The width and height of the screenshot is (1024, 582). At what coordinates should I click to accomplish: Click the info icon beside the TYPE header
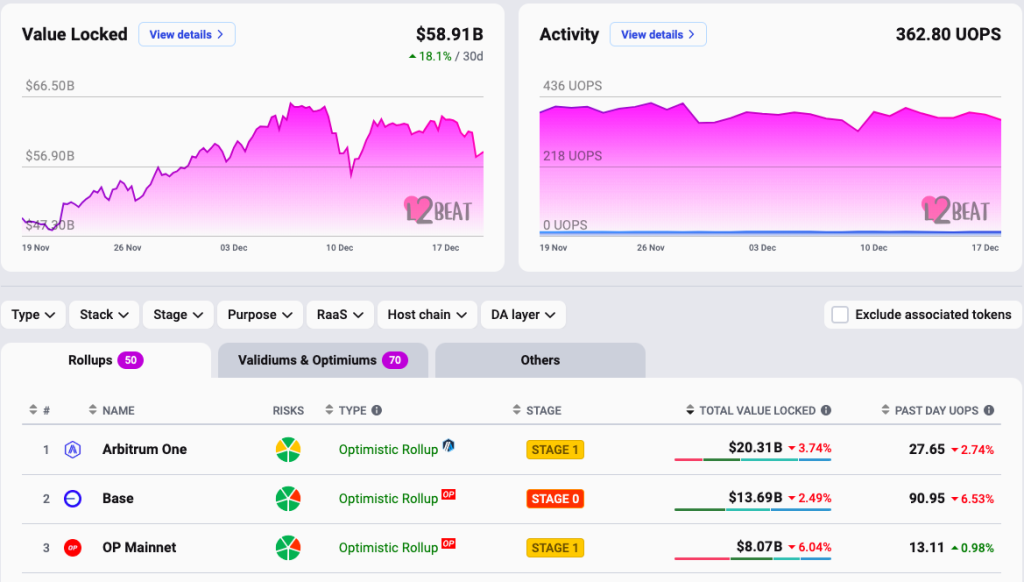[x=377, y=410]
